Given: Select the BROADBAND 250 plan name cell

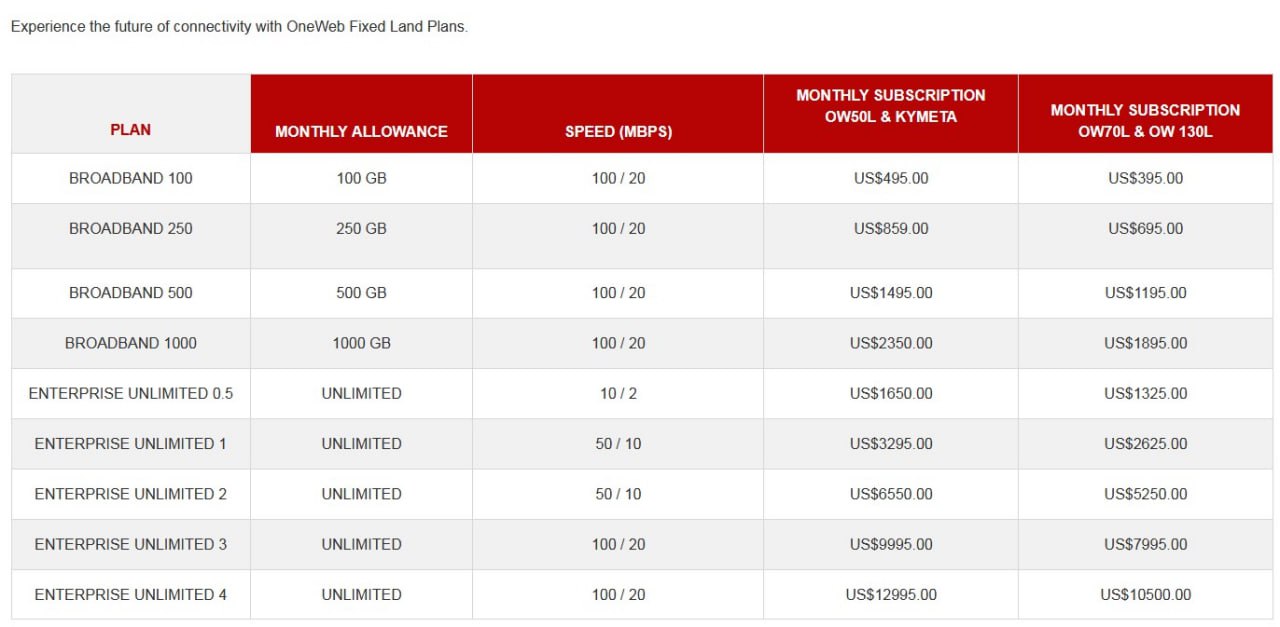Looking at the screenshot, I should click(x=131, y=228).
